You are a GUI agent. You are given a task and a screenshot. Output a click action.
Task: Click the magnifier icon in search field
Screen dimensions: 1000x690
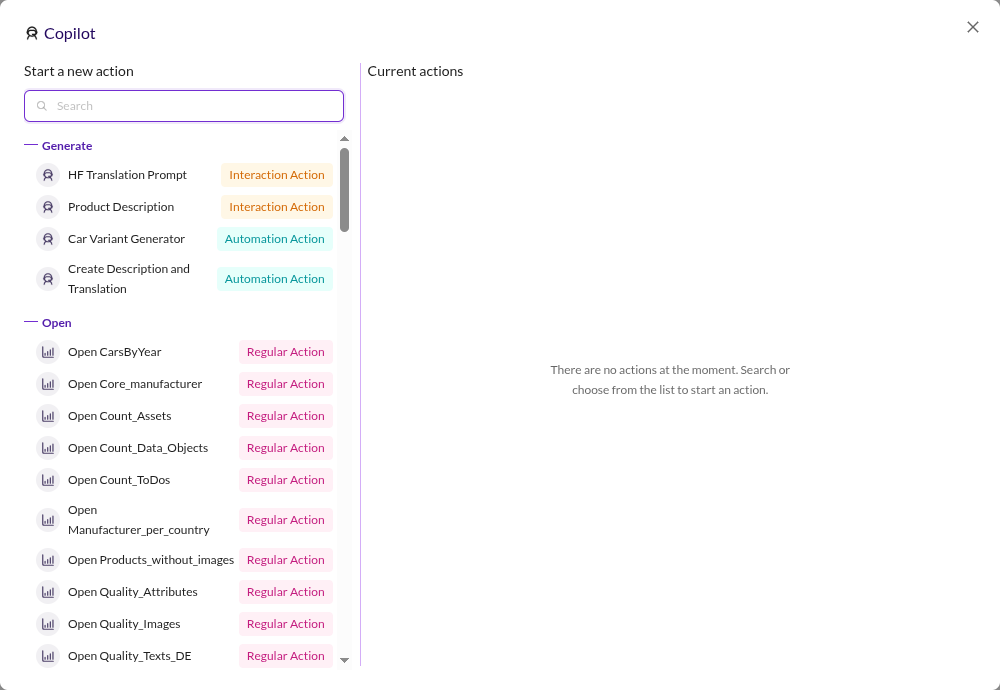click(41, 106)
